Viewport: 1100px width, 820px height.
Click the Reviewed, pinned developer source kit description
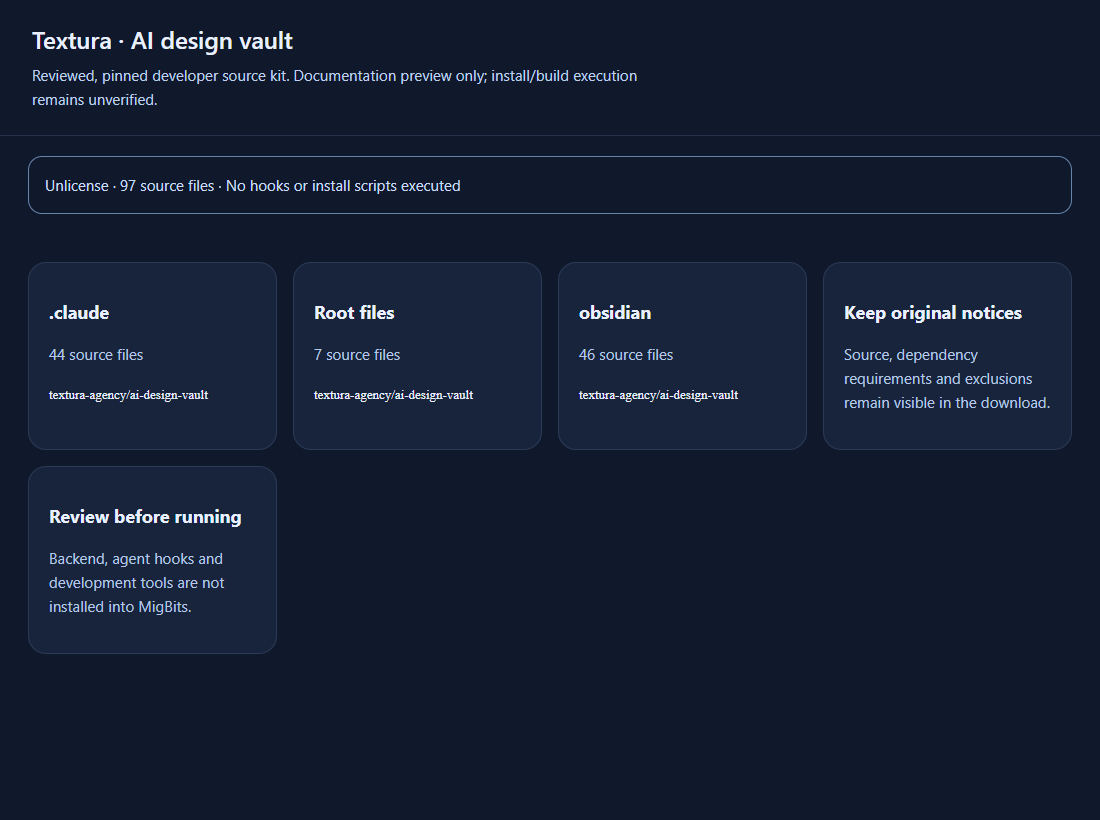point(335,88)
